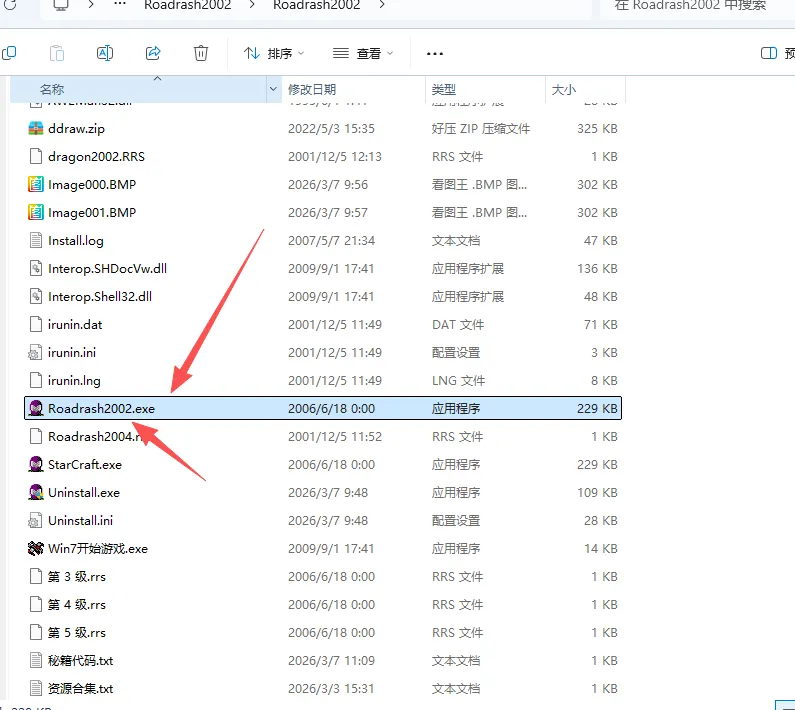Viewport: 795px width, 710px height.
Task: Click the first Roadrash2002 breadcrumb
Action: click(188, 5)
